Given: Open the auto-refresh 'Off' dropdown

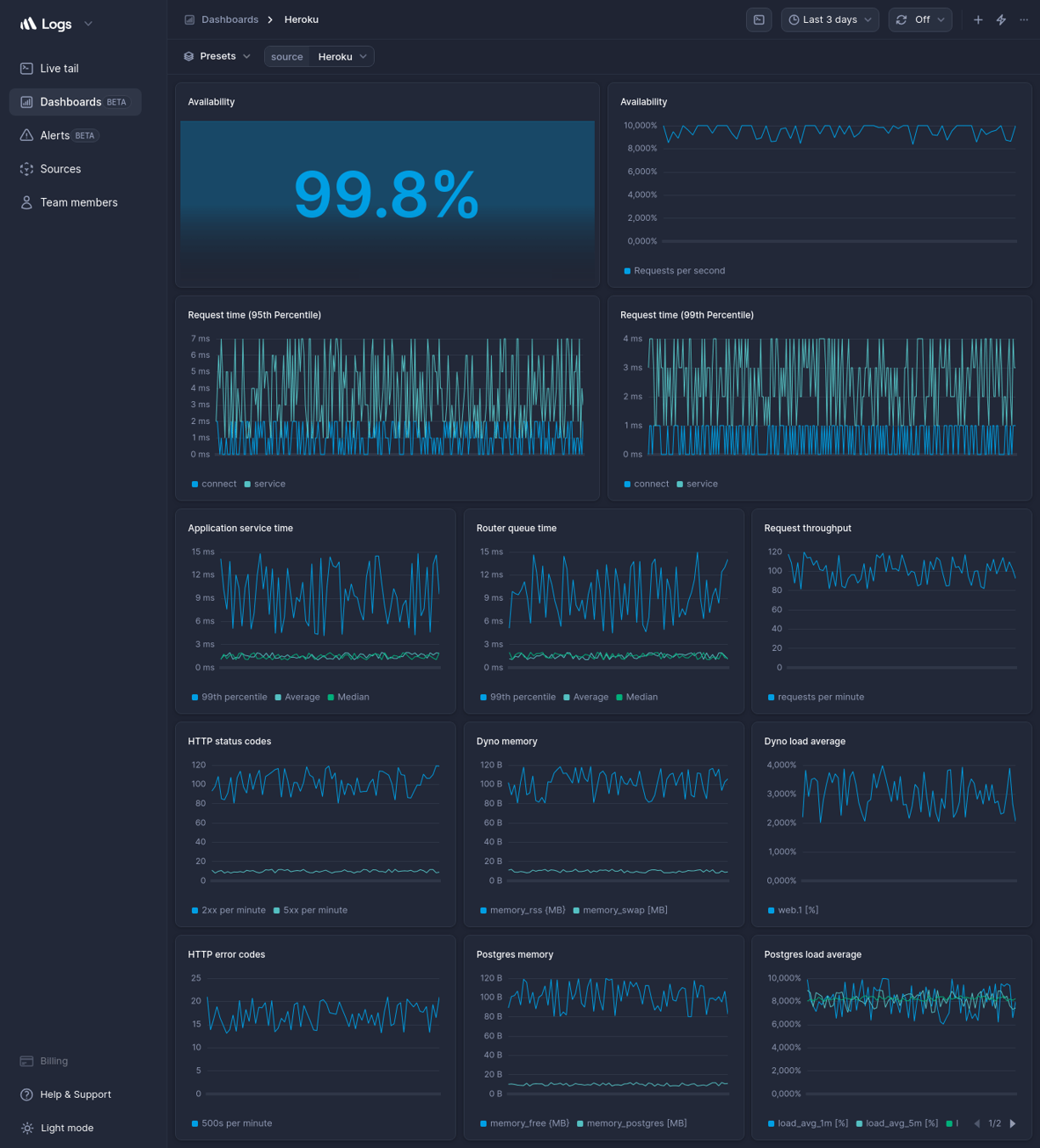Looking at the screenshot, I should pyautogui.click(x=920, y=19).
